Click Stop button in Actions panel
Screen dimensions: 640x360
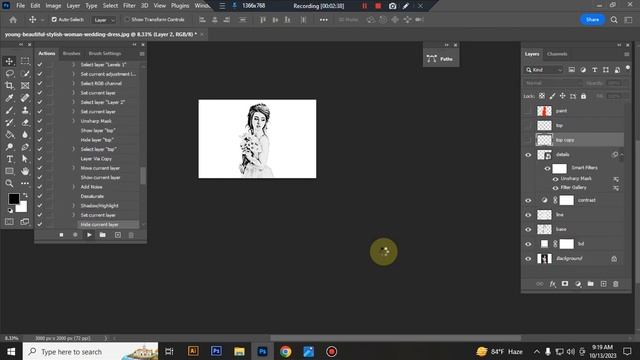click(x=61, y=235)
